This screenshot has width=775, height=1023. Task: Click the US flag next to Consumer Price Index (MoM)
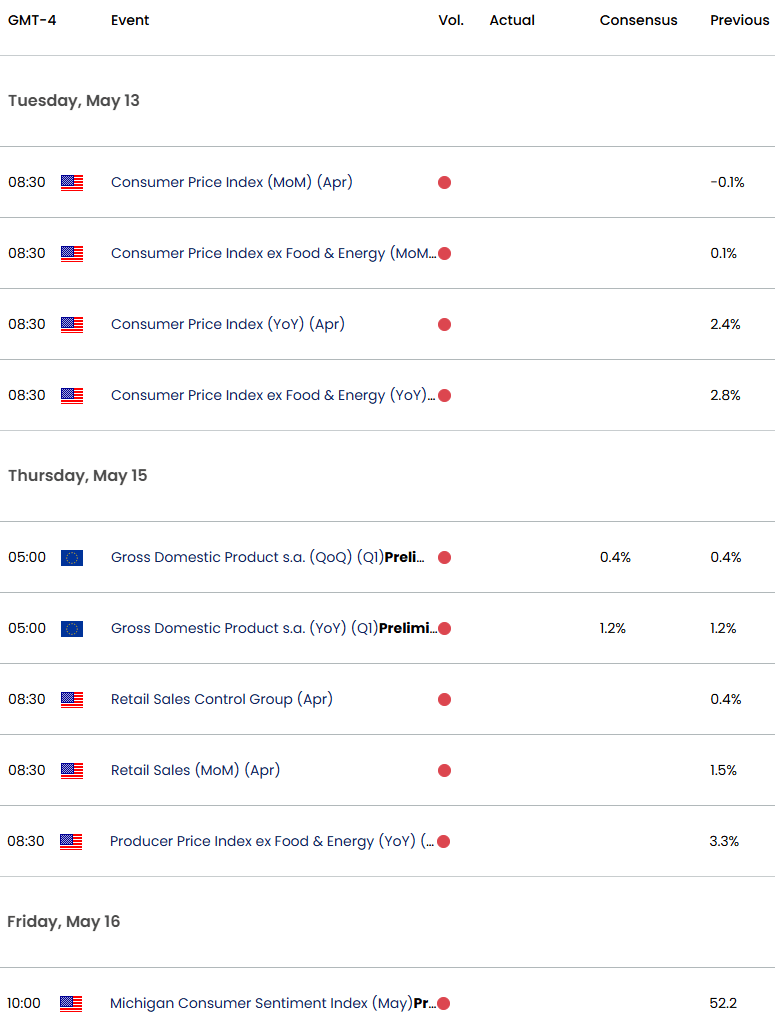71,183
